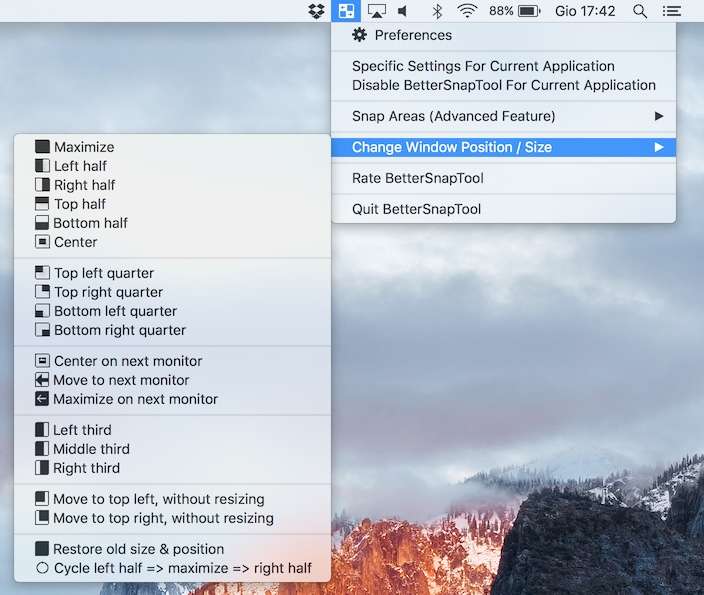
Task: Click the Right third icon
Action: coord(42,468)
